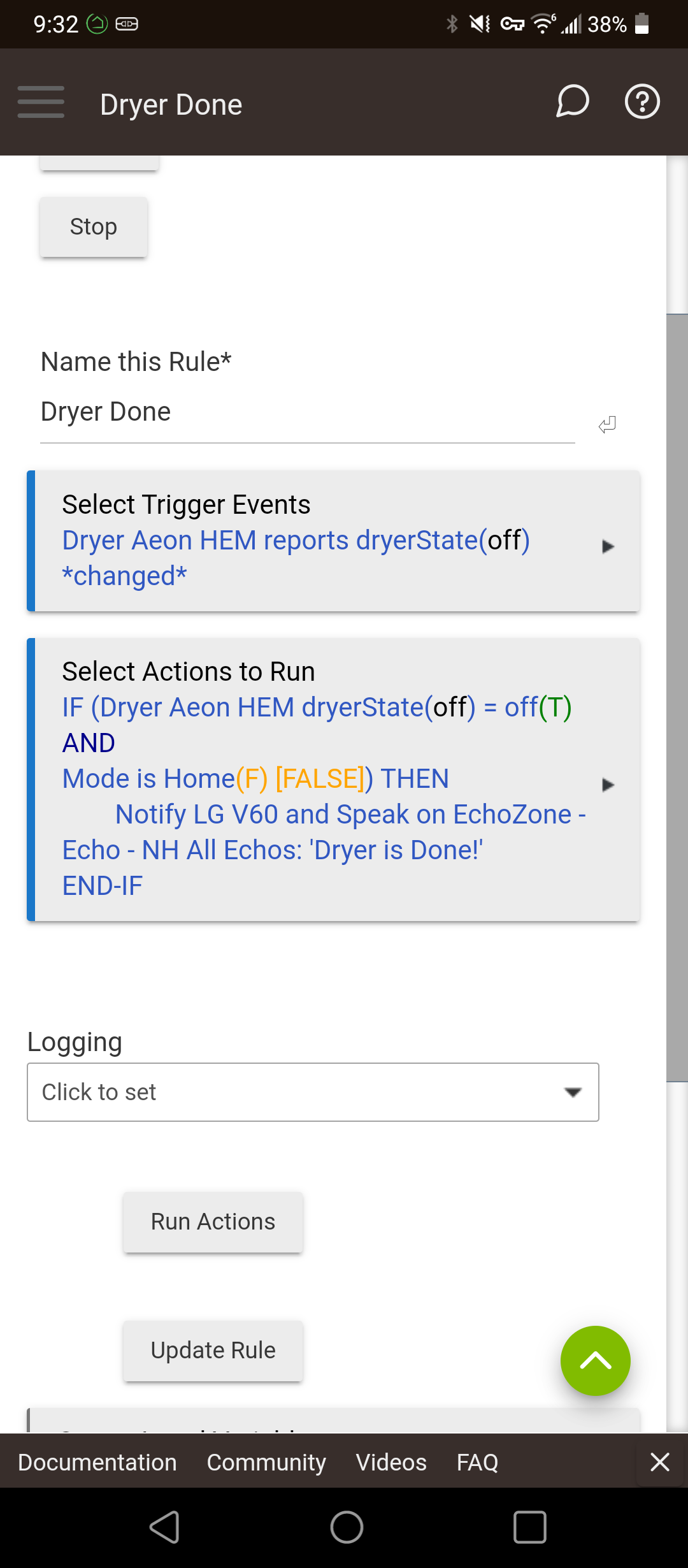
Task: Tap the green scroll-to-top arrow button
Action: click(x=596, y=1361)
